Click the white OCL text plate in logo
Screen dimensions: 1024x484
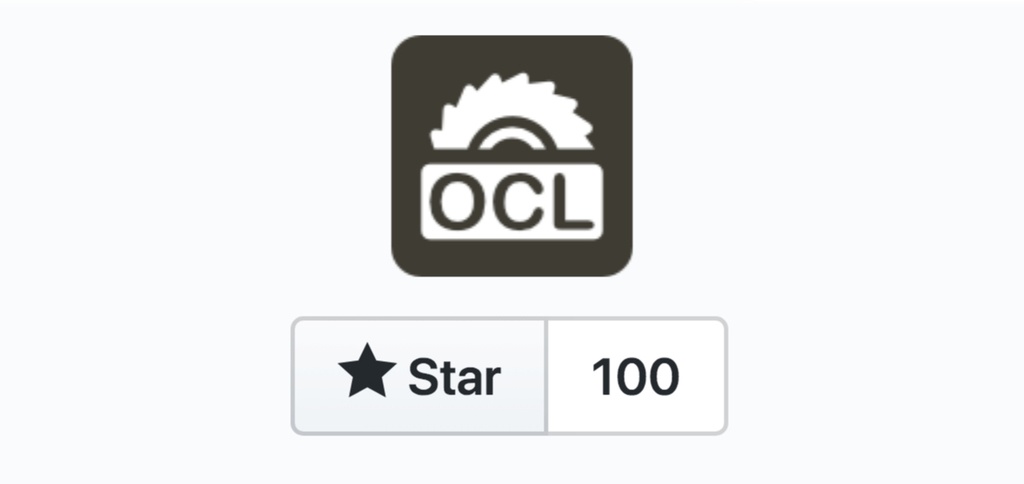coord(511,201)
